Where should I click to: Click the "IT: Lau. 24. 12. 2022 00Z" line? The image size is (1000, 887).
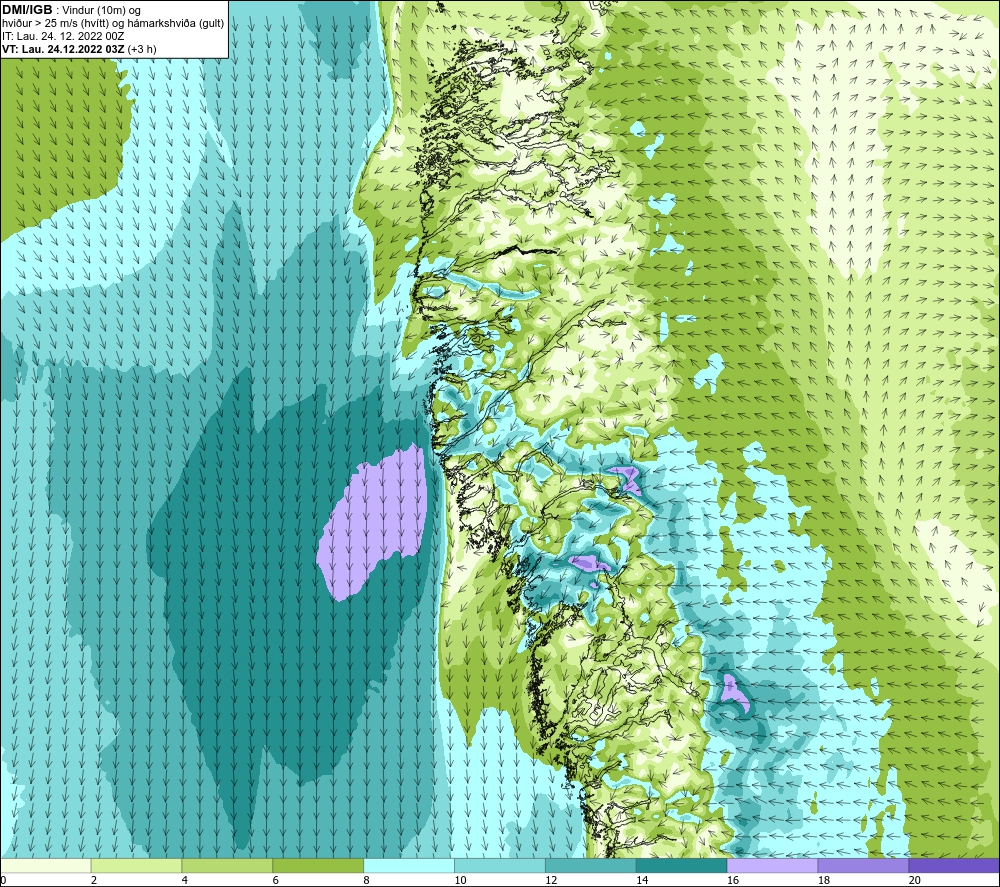pos(63,36)
